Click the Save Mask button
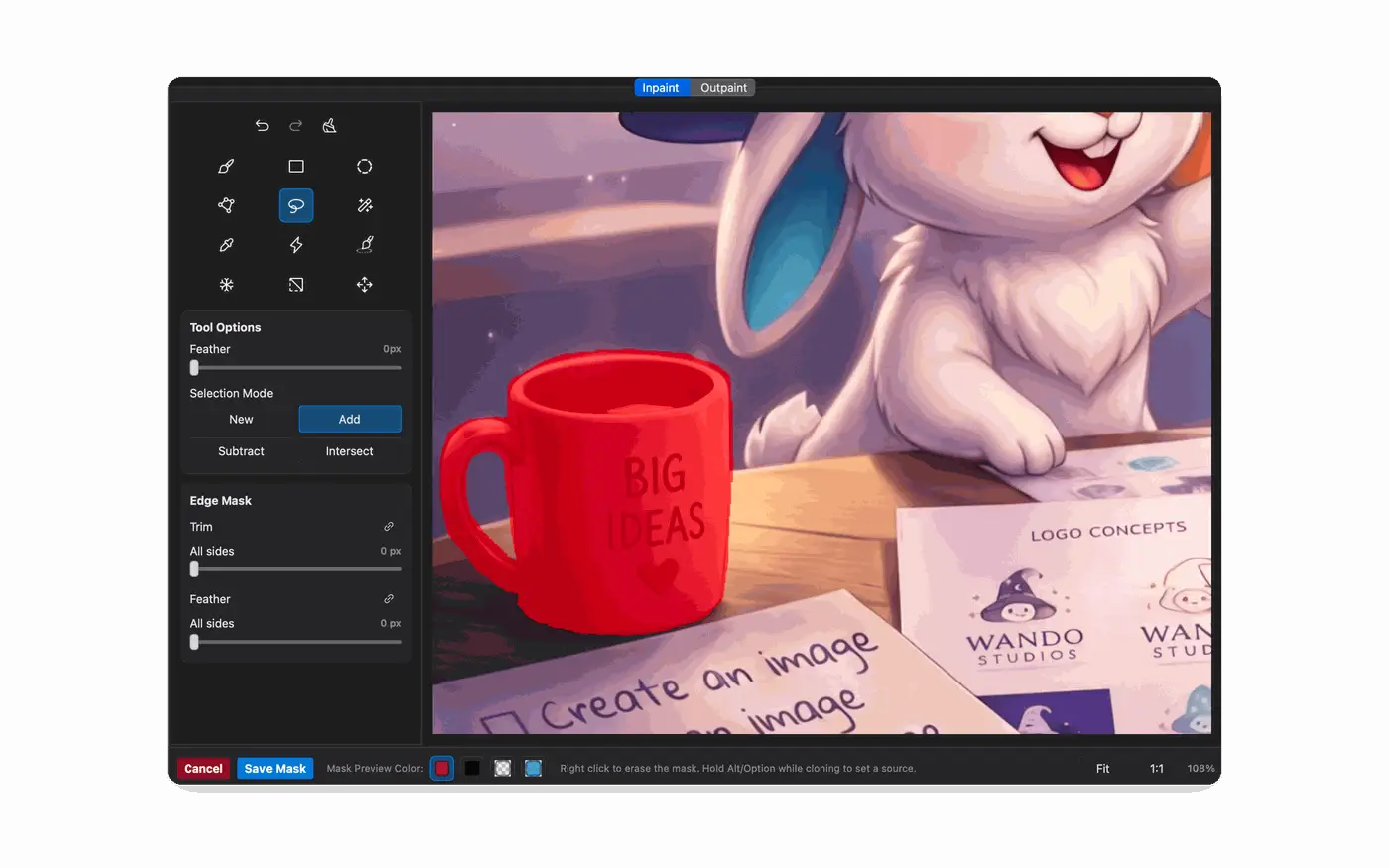The image size is (1389, 868). [275, 769]
